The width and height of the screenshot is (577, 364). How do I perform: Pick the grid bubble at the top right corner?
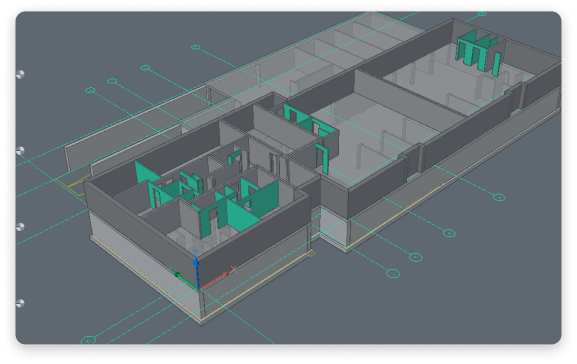(x=482, y=14)
